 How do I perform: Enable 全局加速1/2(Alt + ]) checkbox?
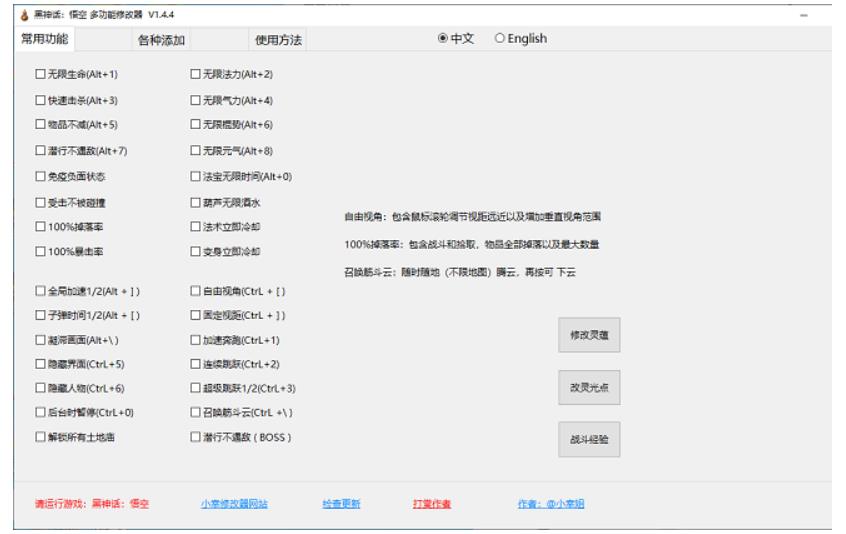coord(40,291)
